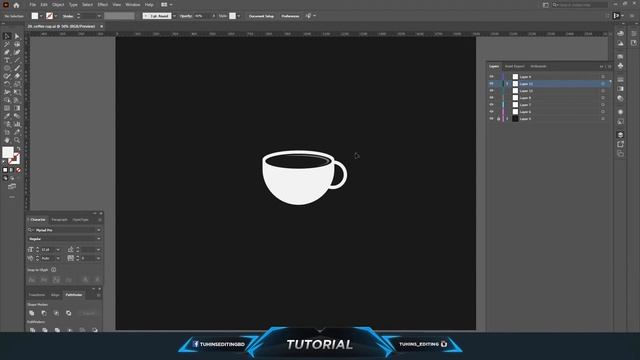The image size is (640, 360).
Task: Hide Layer 6 with its eye icon
Action: click(x=491, y=111)
